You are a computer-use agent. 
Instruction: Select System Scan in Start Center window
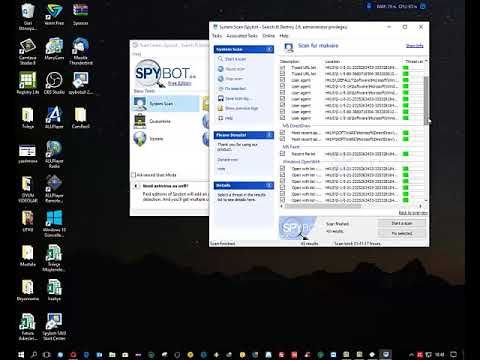point(166,104)
